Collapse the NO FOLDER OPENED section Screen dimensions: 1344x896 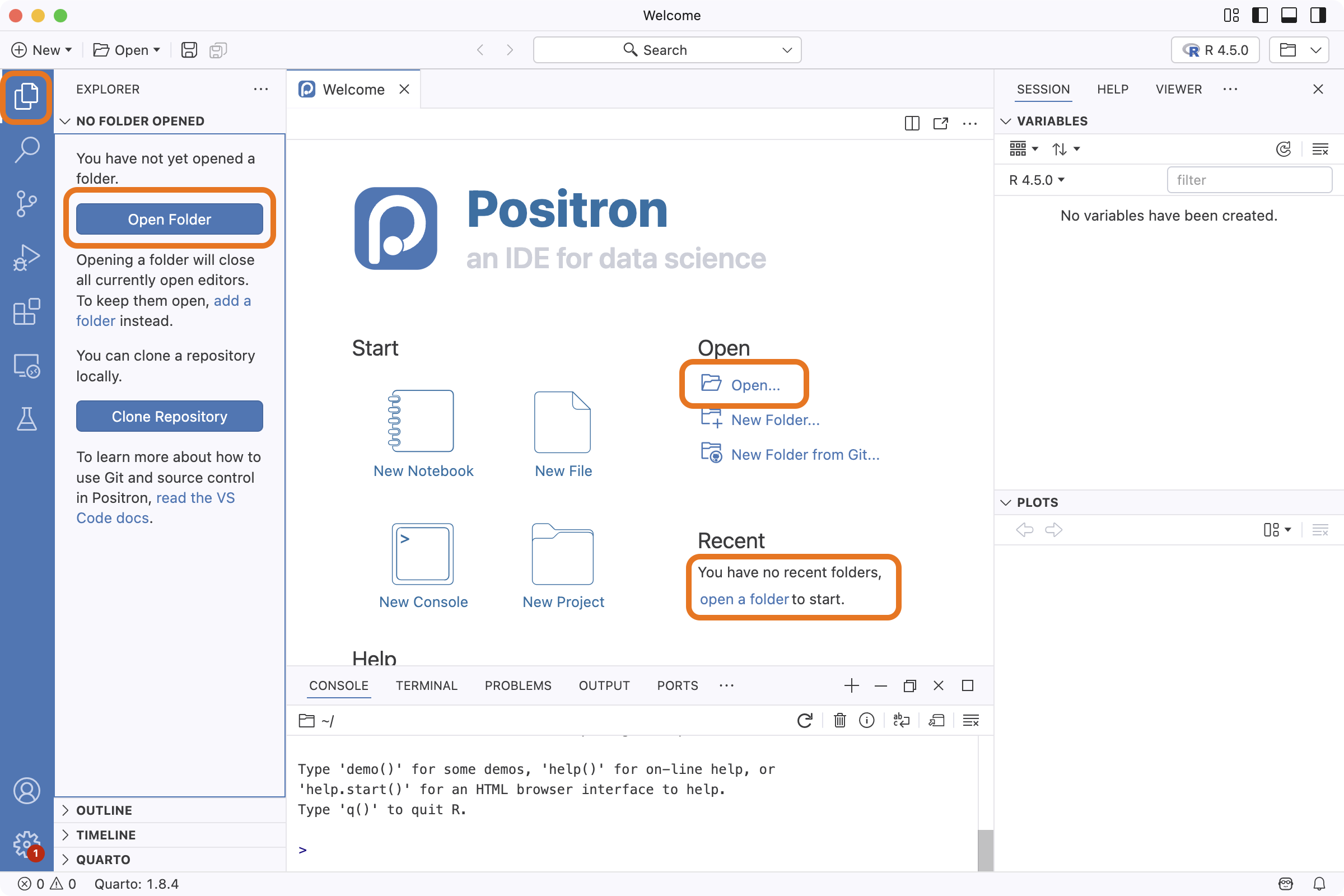pos(65,121)
